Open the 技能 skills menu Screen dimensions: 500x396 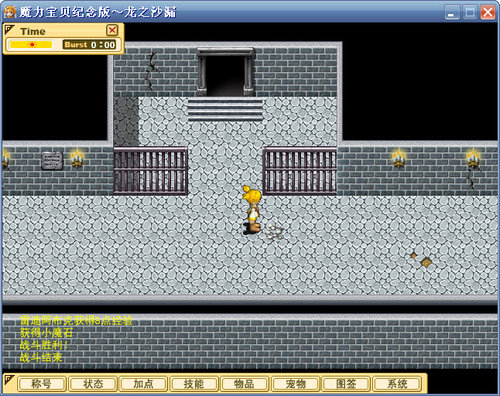(194, 384)
